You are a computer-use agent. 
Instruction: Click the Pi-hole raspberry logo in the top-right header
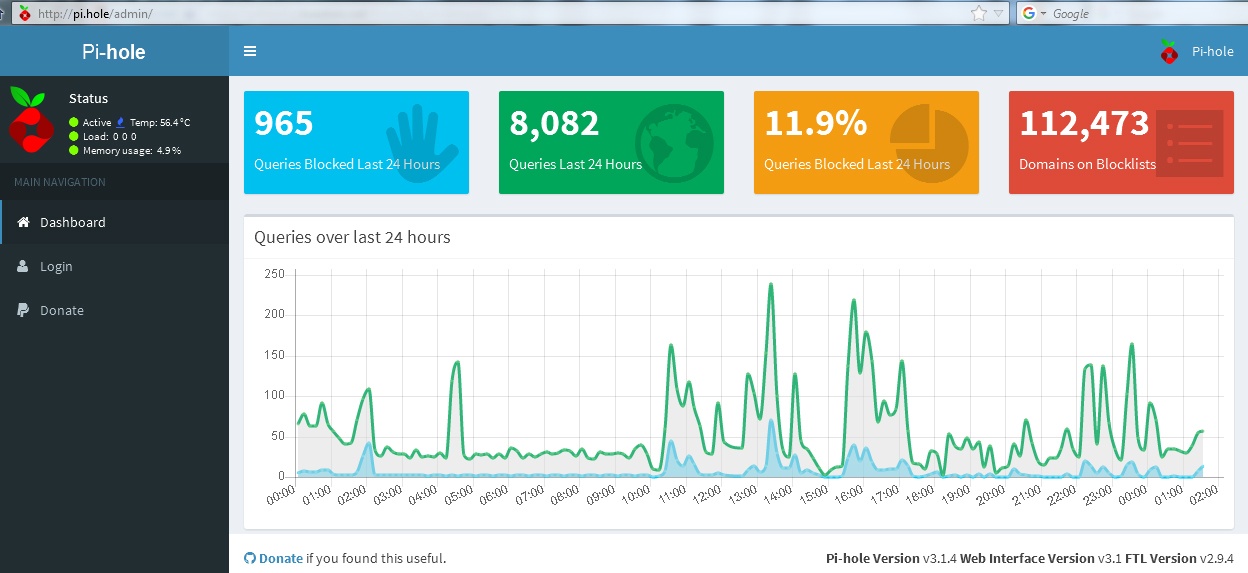coord(1169,51)
